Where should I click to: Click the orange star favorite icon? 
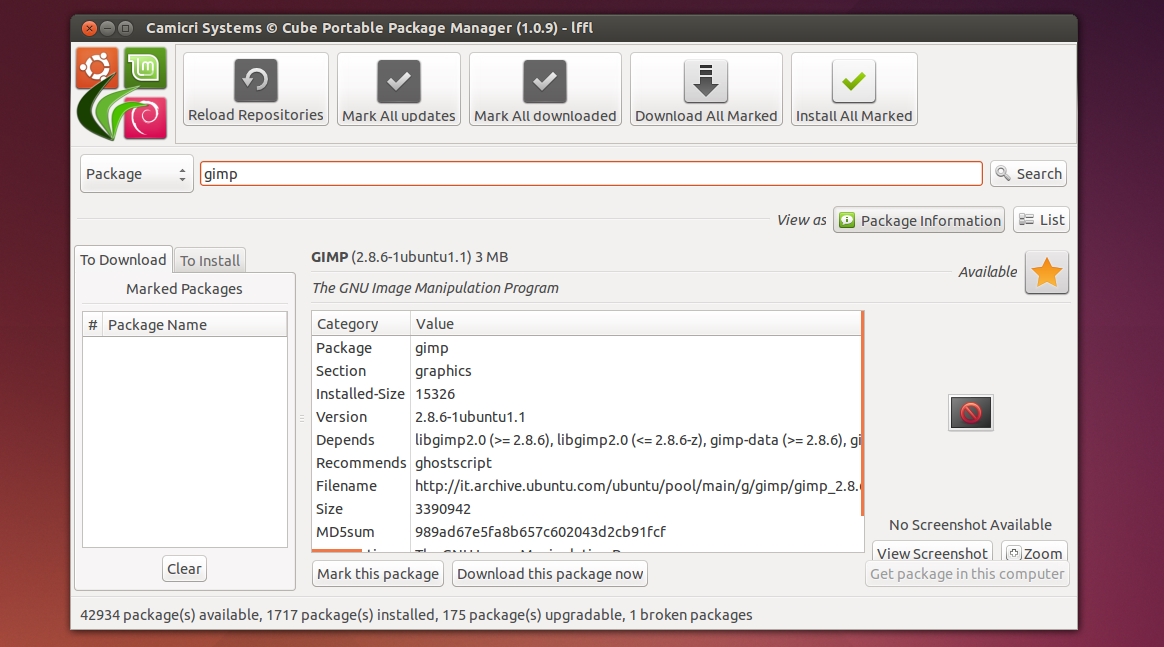click(x=1047, y=272)
